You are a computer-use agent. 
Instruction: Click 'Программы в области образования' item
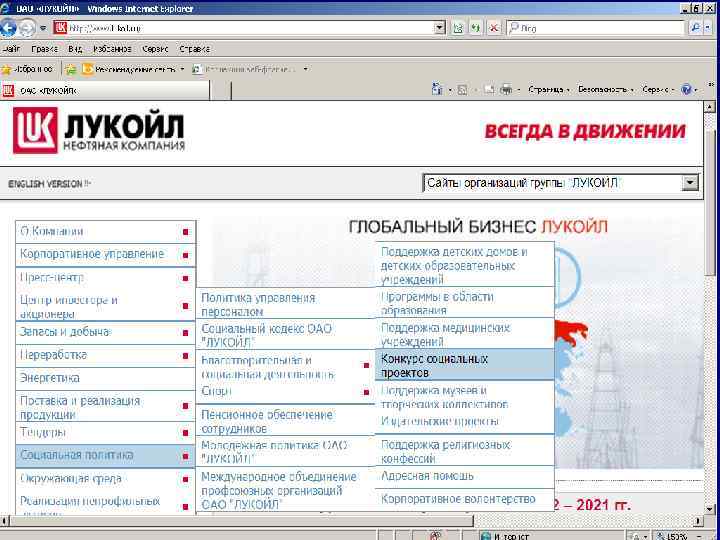pos(465,303)
